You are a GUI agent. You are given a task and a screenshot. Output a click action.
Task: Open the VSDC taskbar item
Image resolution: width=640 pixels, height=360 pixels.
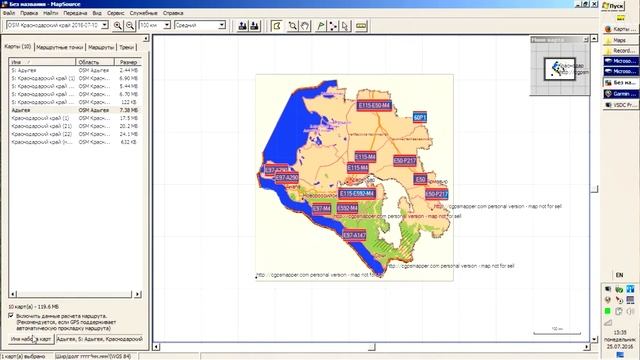(620, 105)
